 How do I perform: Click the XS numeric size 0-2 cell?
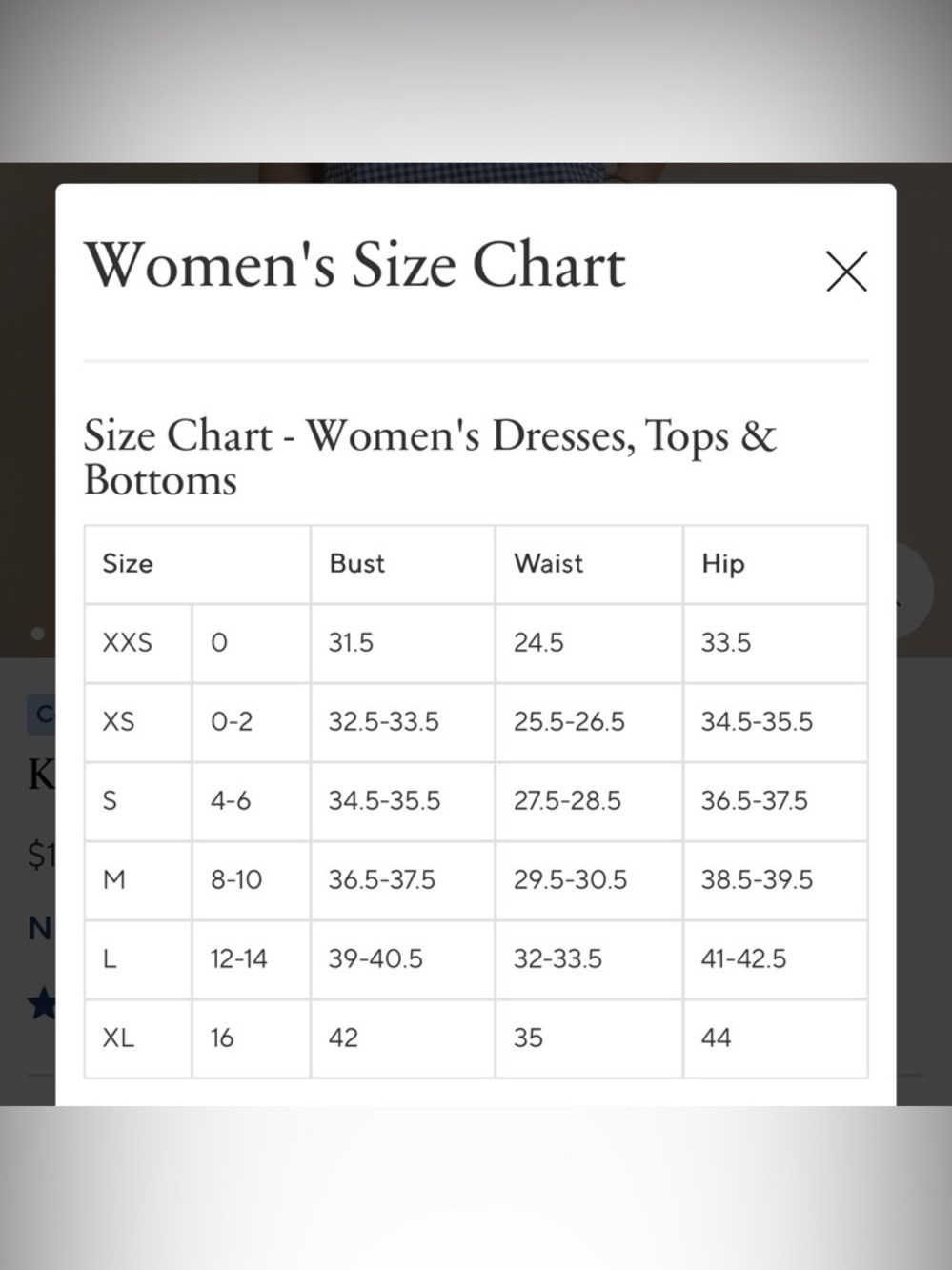point(232,721)
